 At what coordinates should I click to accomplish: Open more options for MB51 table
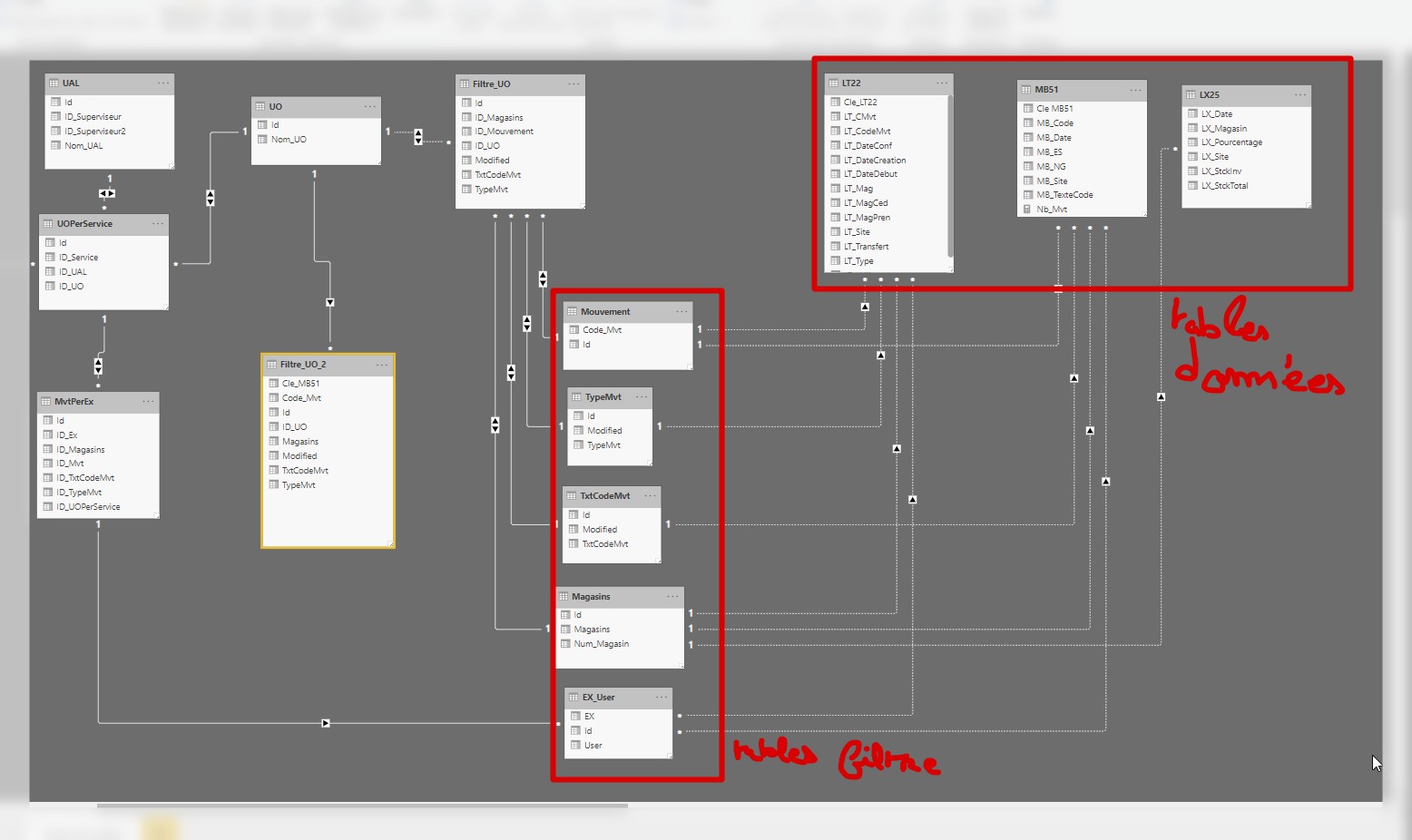pos(1135,90)
